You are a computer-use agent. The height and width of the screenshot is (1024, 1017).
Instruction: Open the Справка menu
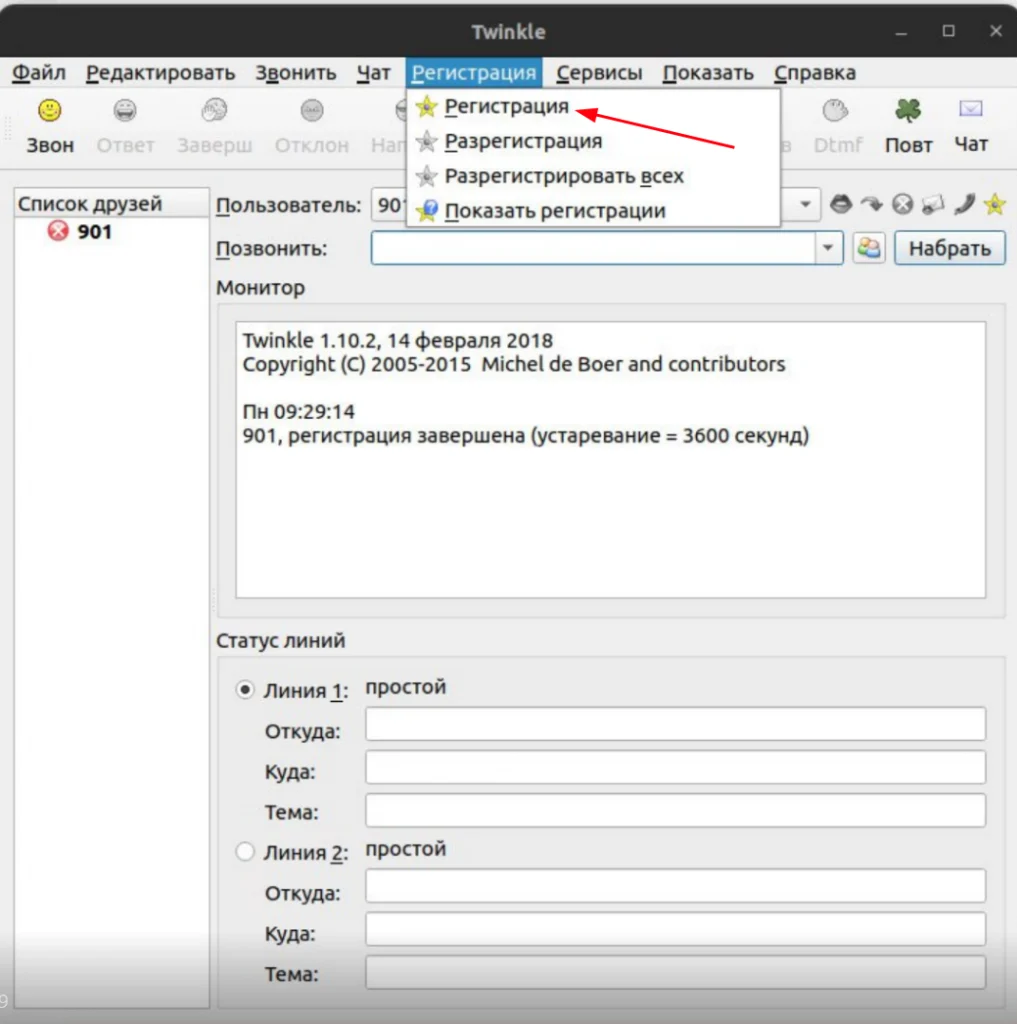click(815, 72)
